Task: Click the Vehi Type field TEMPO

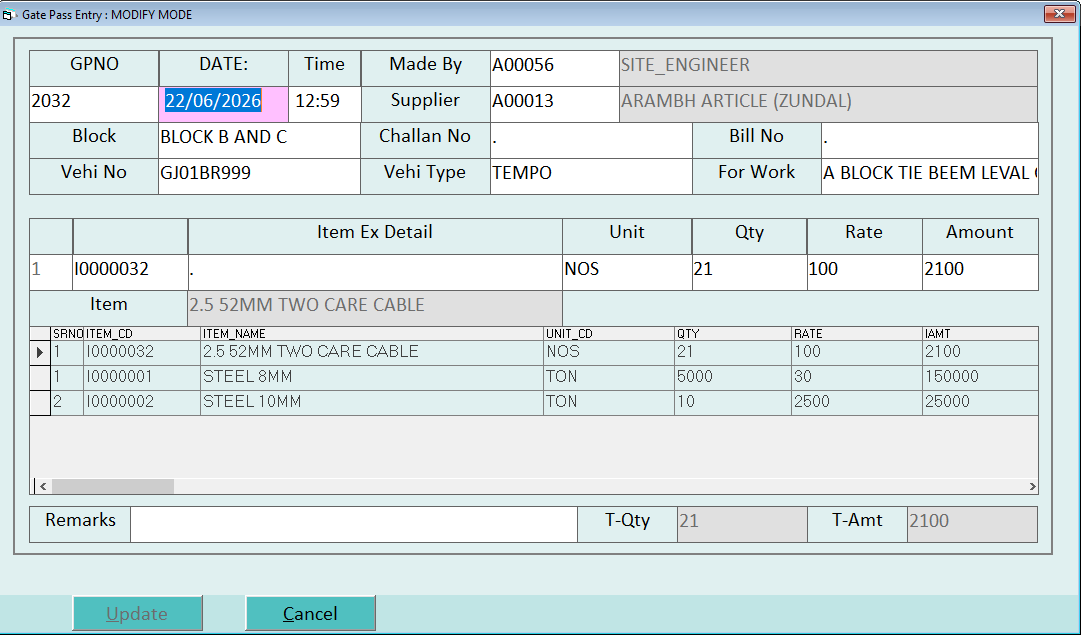Action: pyautogui.click(x=591, y=176)
